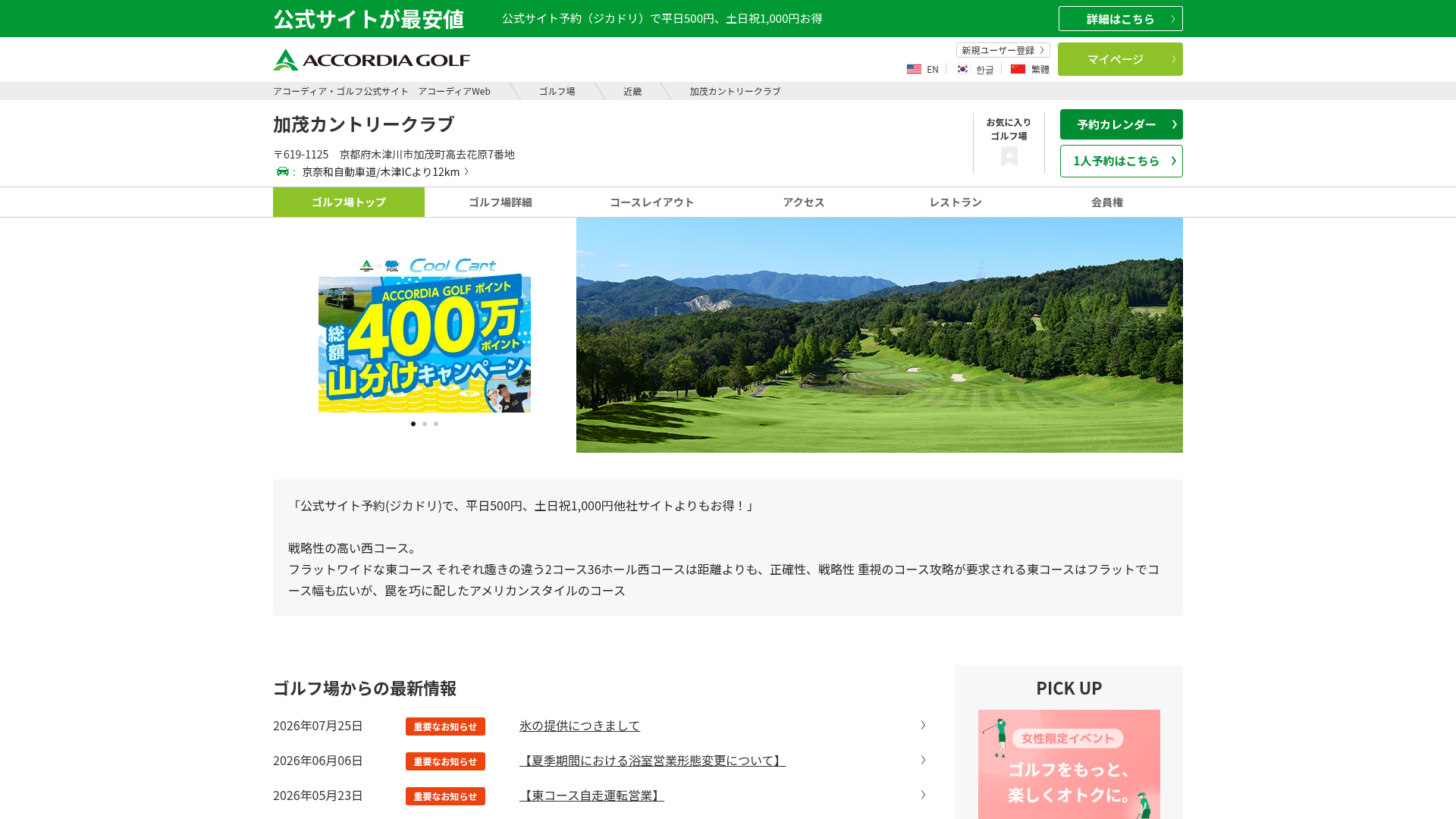Open アクセス tab

click(x=804, y=202)
